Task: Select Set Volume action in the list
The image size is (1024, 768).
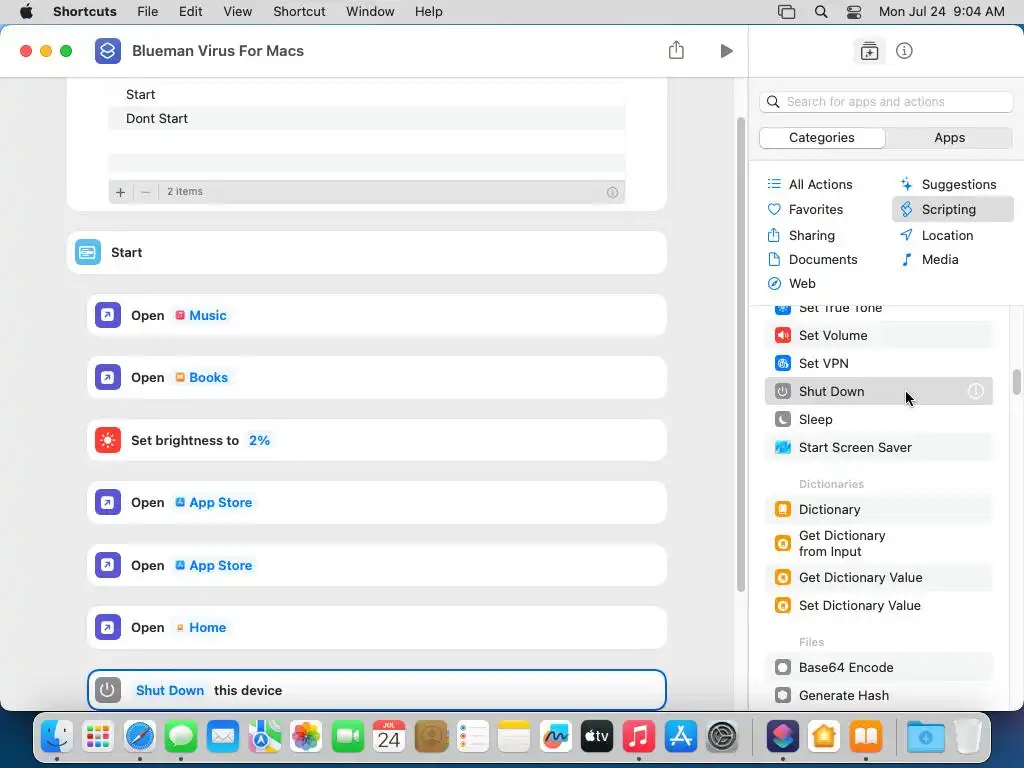Action: [878, 335]
